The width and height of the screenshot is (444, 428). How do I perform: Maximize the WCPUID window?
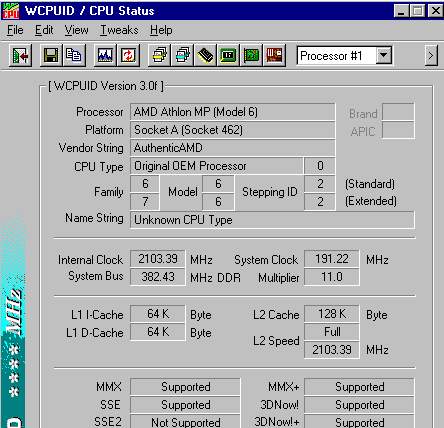click(x=417, y=11)
